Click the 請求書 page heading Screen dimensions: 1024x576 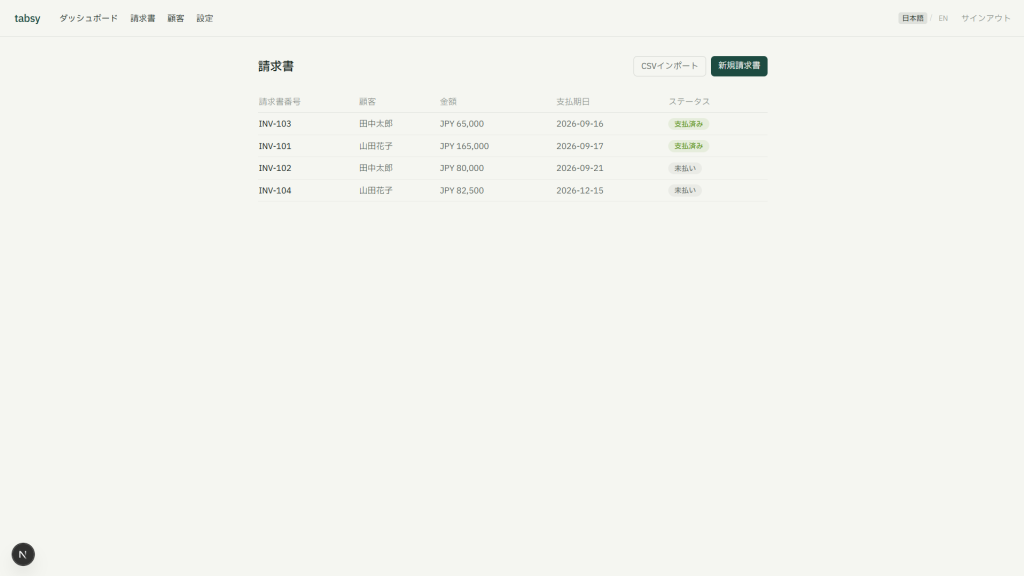coord(276,66)
